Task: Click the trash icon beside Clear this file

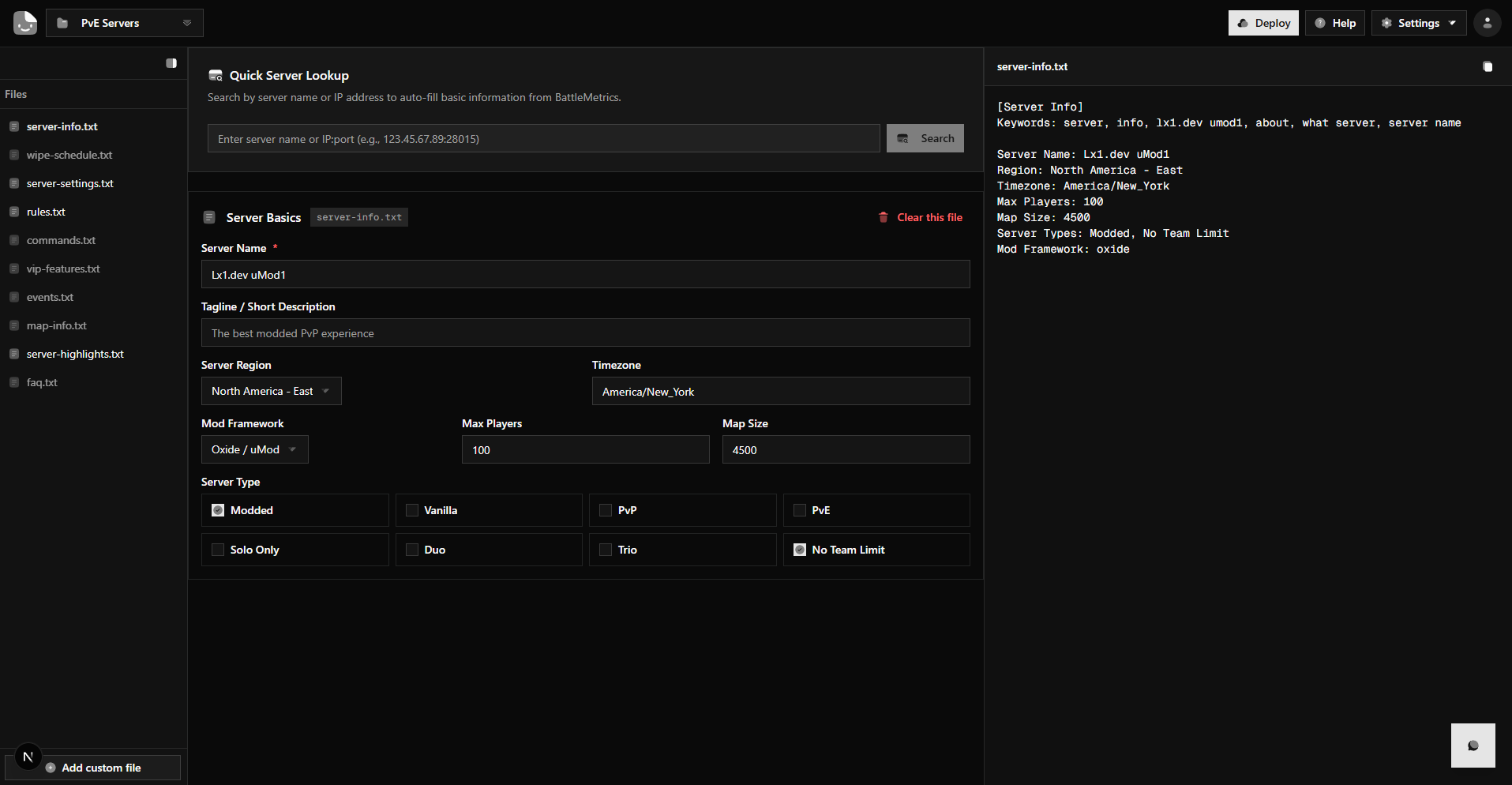Action: pos(884,217)
